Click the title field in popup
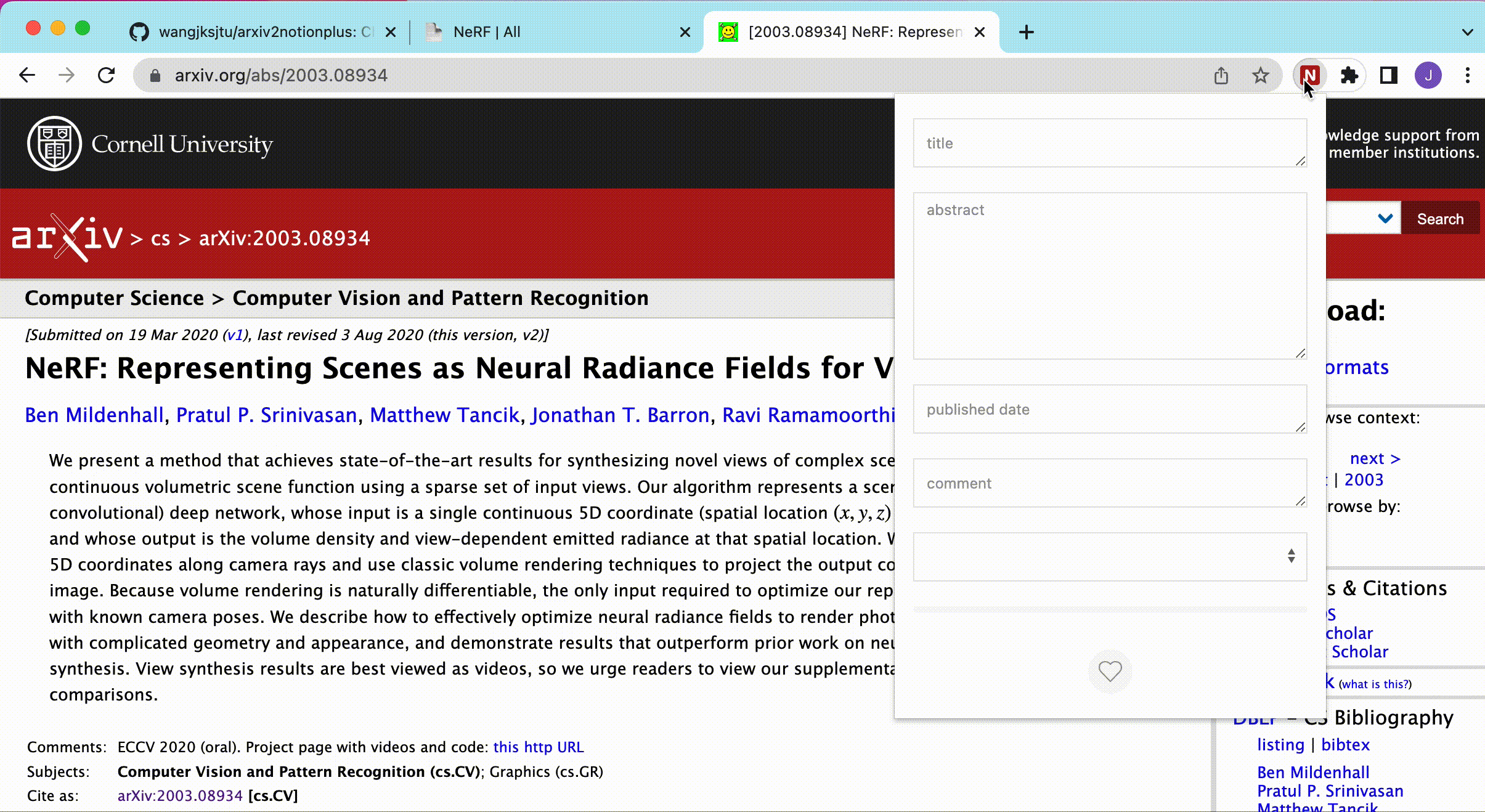The image size is (1485, 812). pyautogui.click(x=1109, y=143)
